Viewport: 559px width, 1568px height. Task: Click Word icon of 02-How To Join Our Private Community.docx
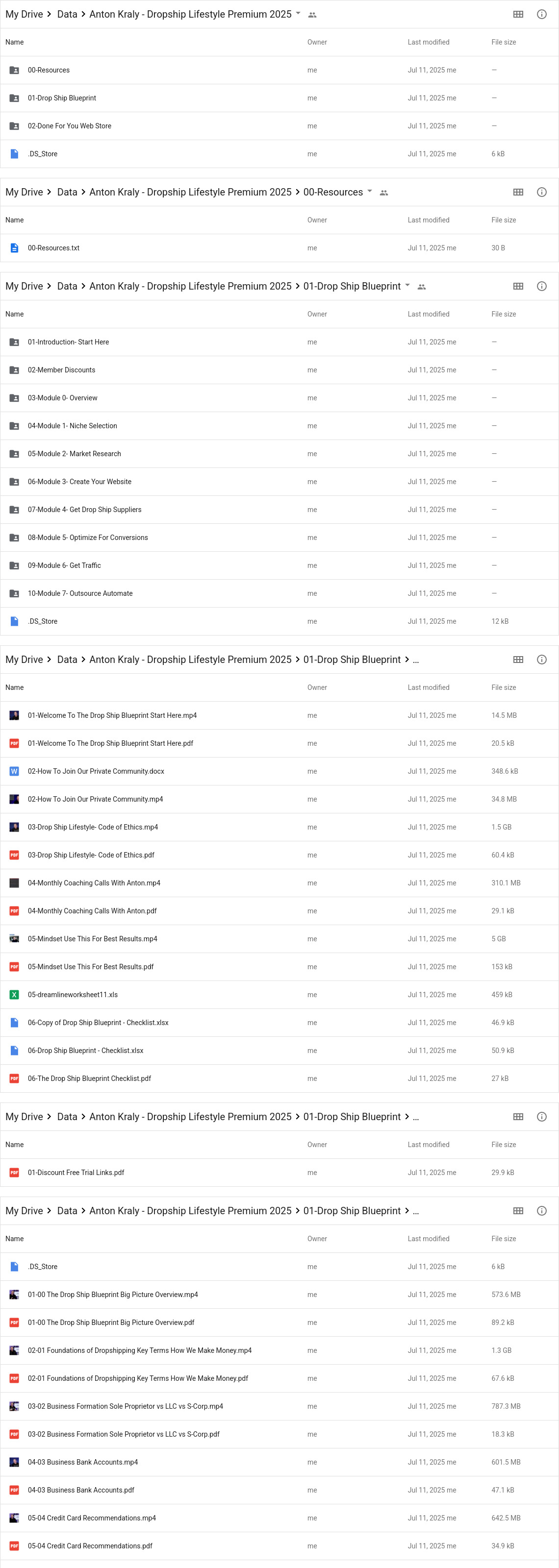click(x=14, y=771)
